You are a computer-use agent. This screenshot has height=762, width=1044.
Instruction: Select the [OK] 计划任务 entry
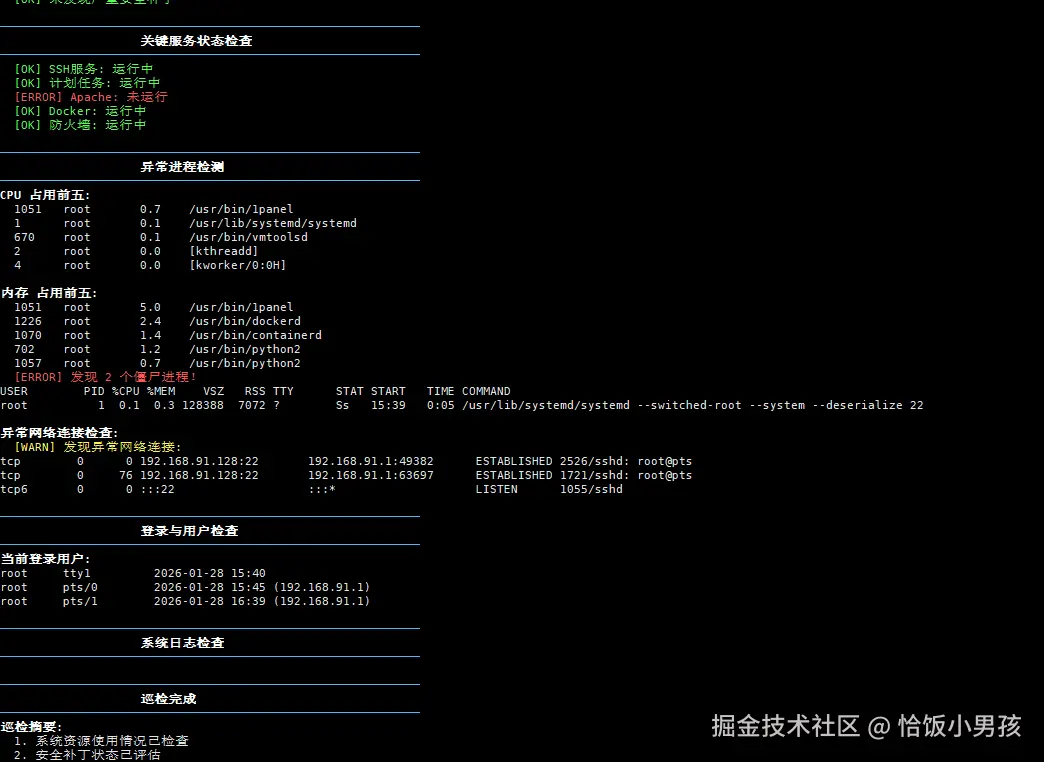click(x=80, y=82)
